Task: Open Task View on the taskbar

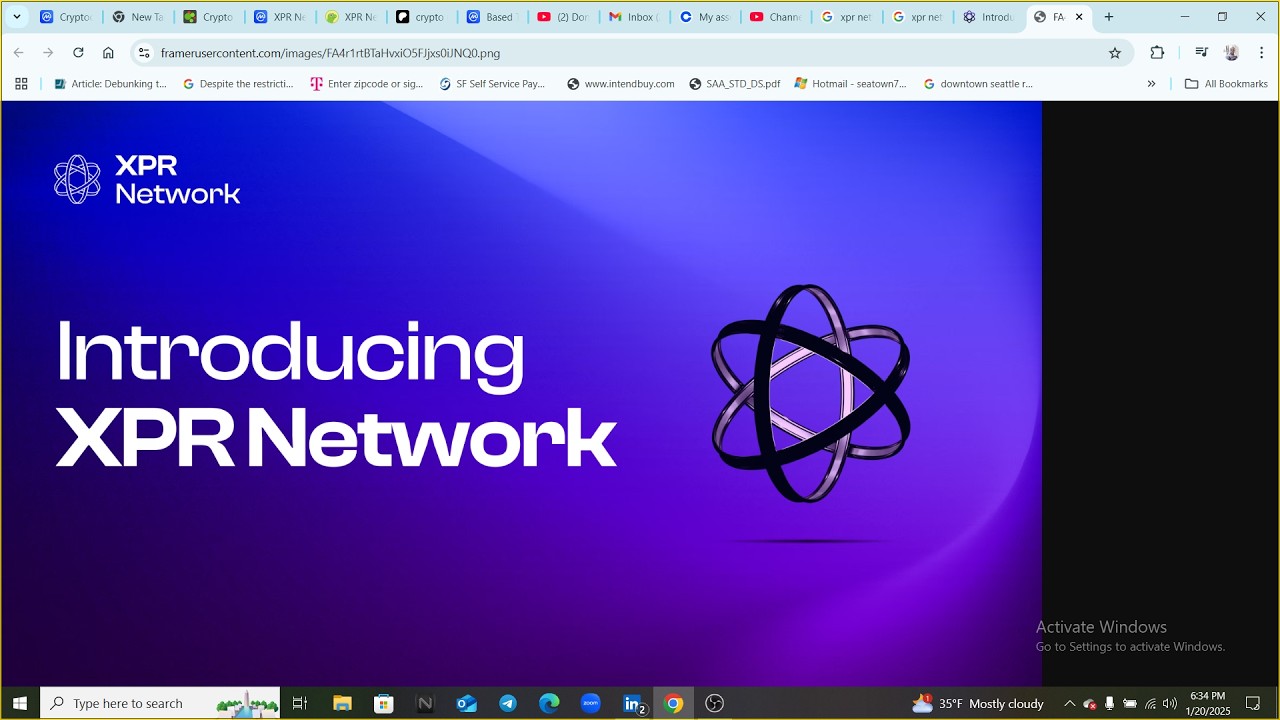Action: point(299,703)
